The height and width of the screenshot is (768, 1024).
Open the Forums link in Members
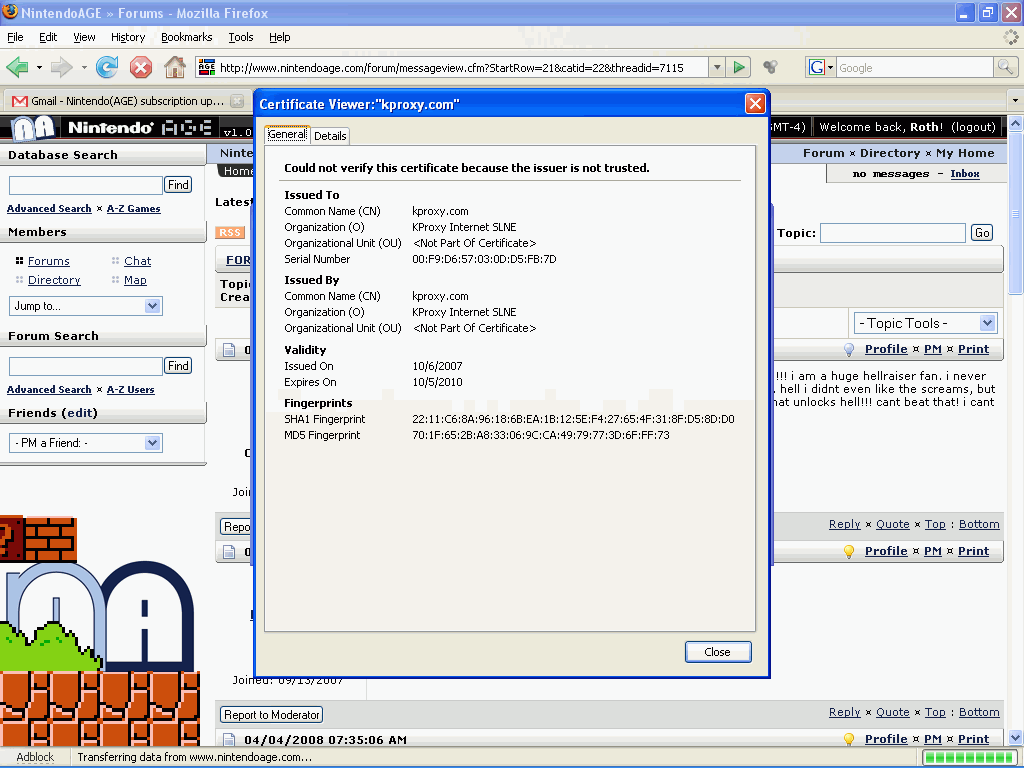pos(48,261)
